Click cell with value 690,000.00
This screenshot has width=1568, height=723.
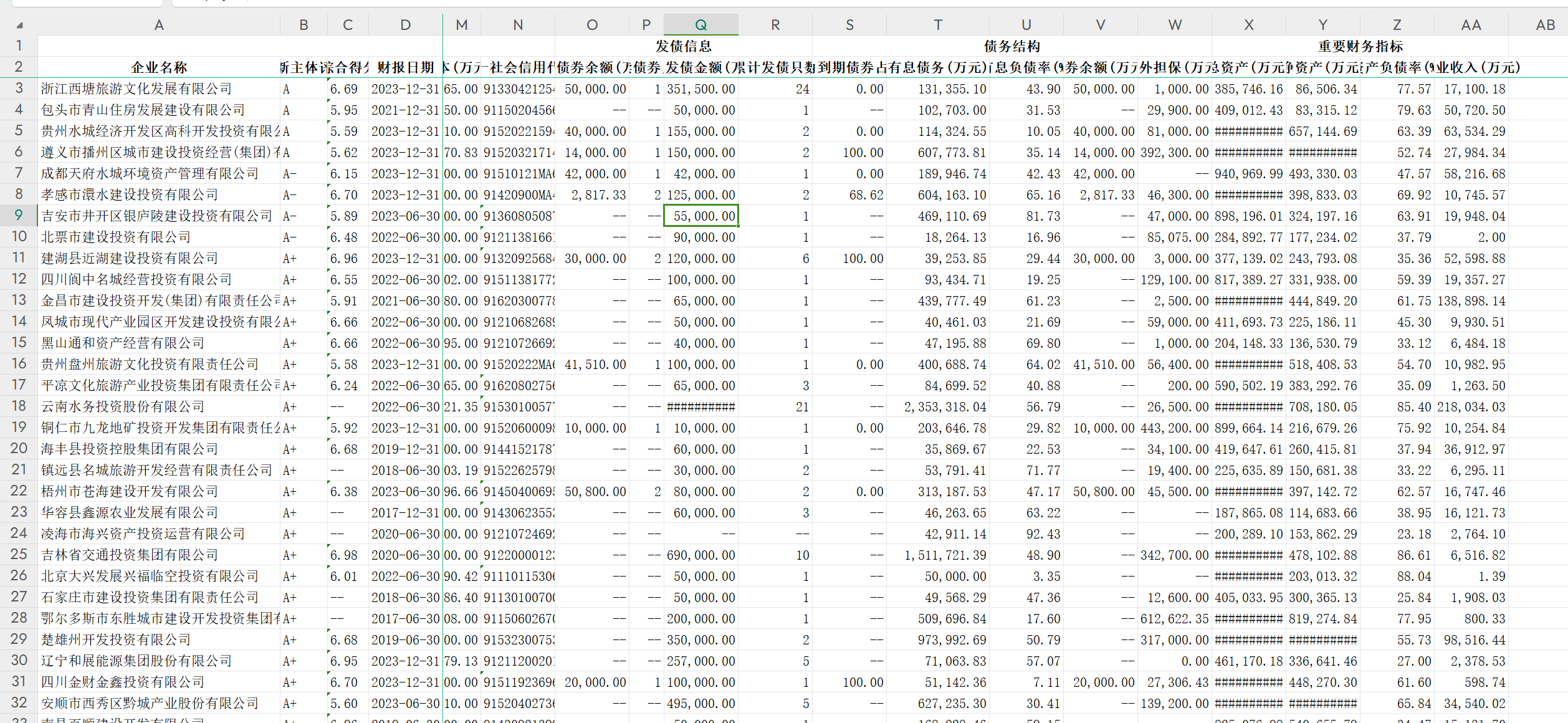point(701,555)
